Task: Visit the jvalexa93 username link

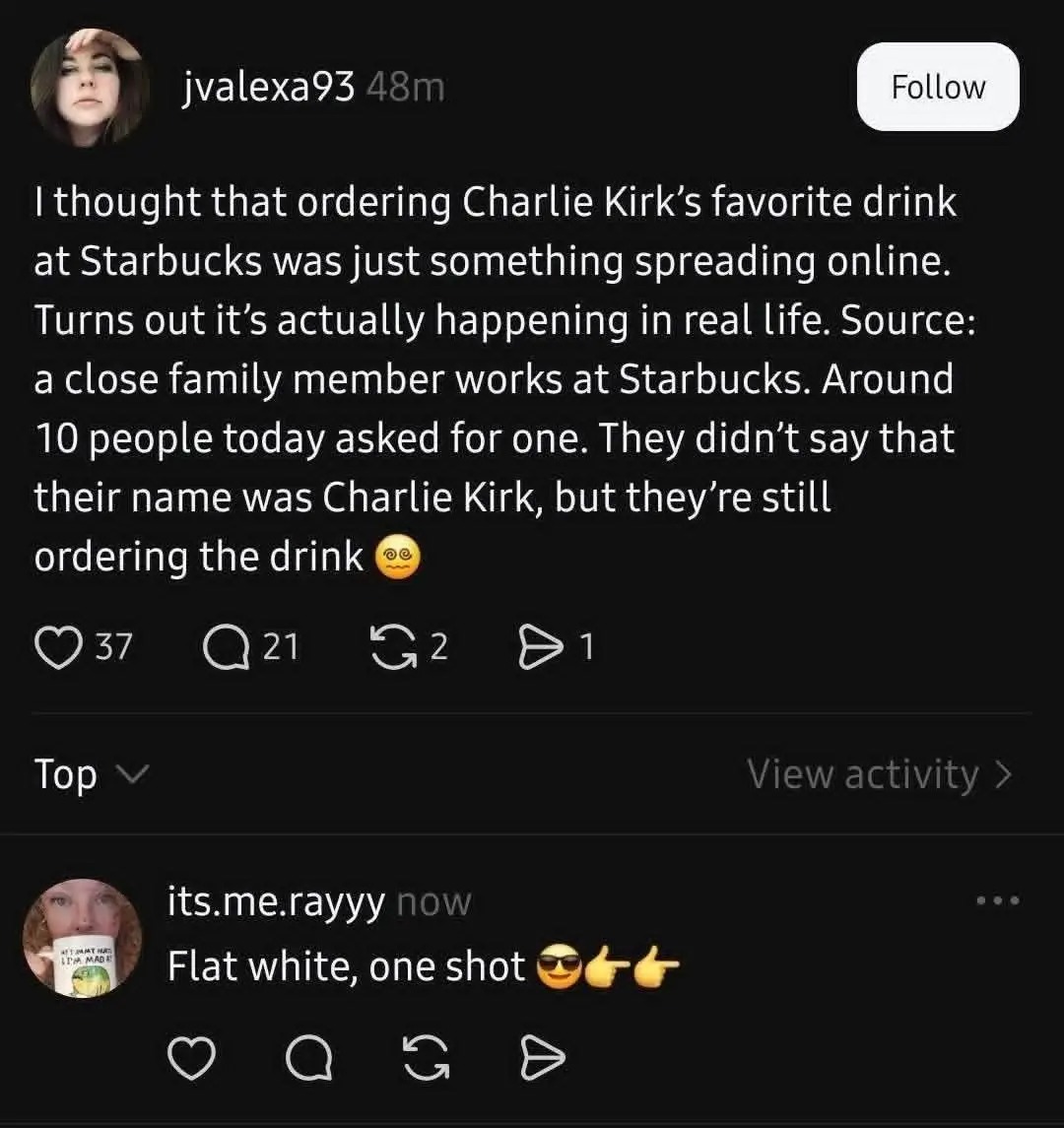Action: (269, 88)
